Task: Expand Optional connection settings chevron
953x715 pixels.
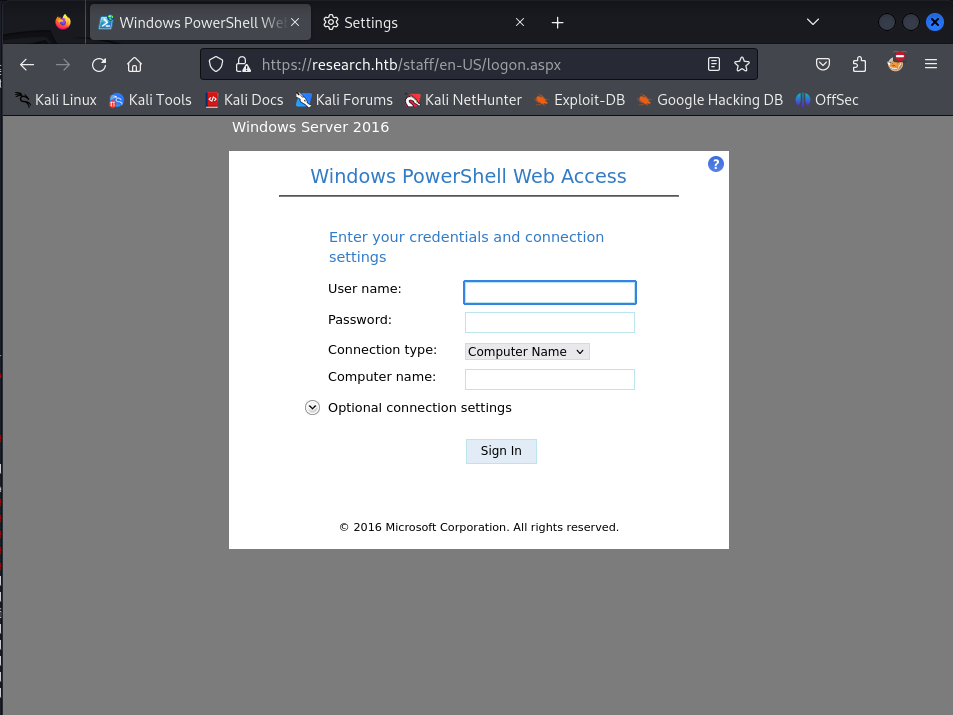Action: pyautogui.click(x=312, y=407)
